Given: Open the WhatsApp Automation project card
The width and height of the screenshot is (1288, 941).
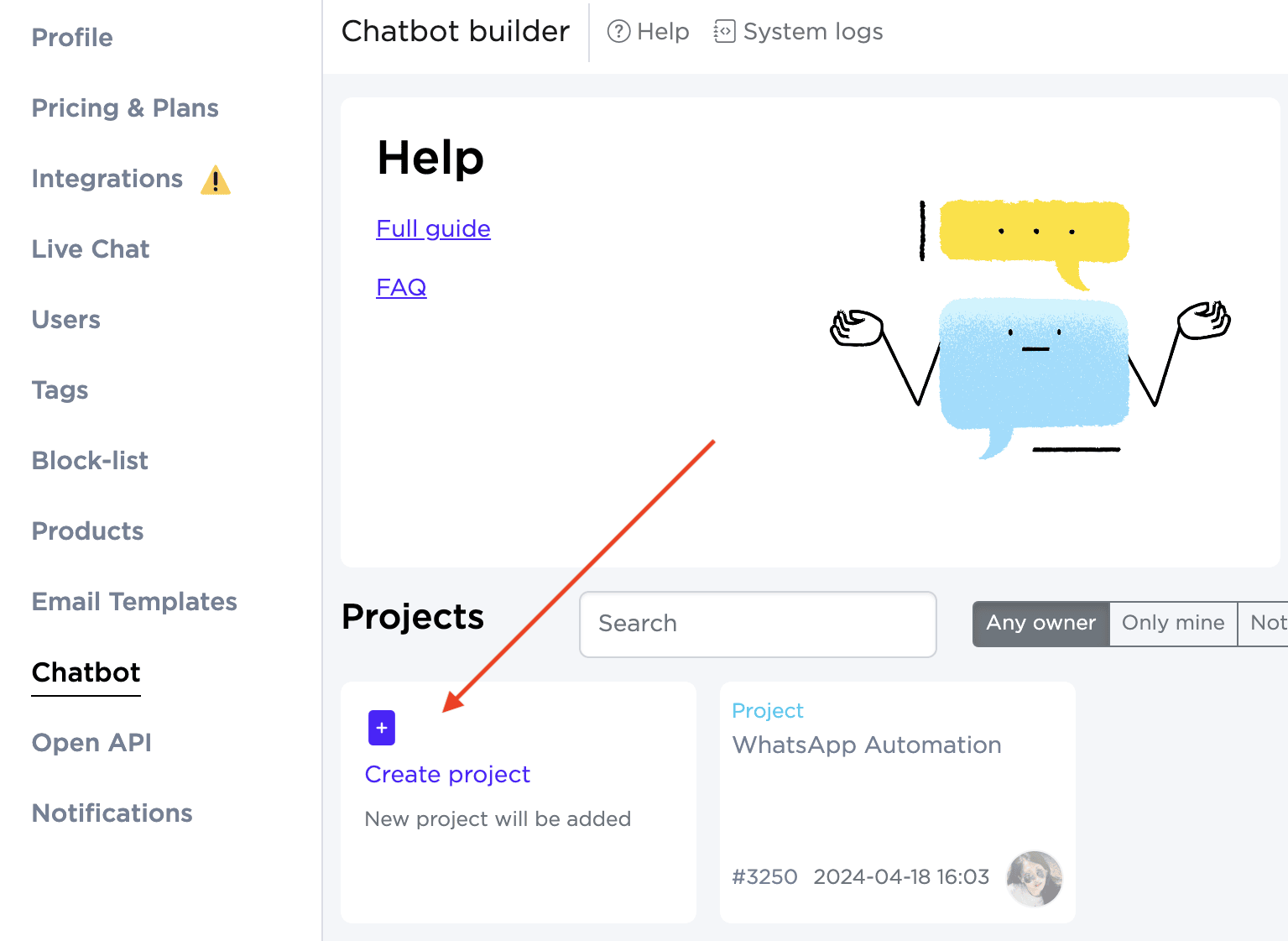Looking at the screenshot, I should [x=867, y=745].
